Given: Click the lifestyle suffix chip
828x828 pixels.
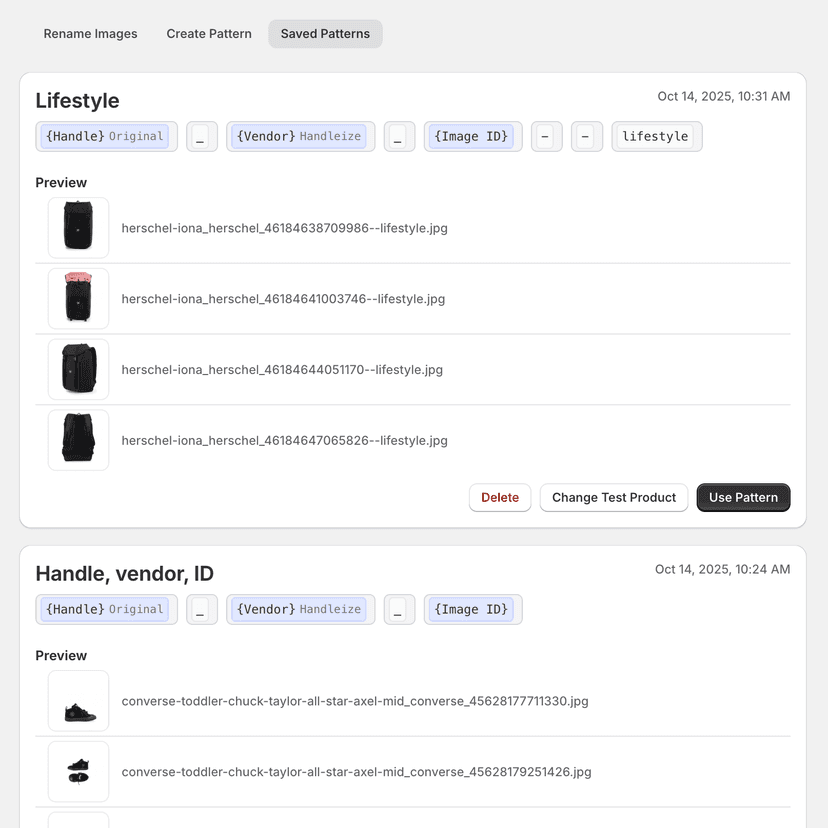Looking at the screenshot, I should 656,136.
